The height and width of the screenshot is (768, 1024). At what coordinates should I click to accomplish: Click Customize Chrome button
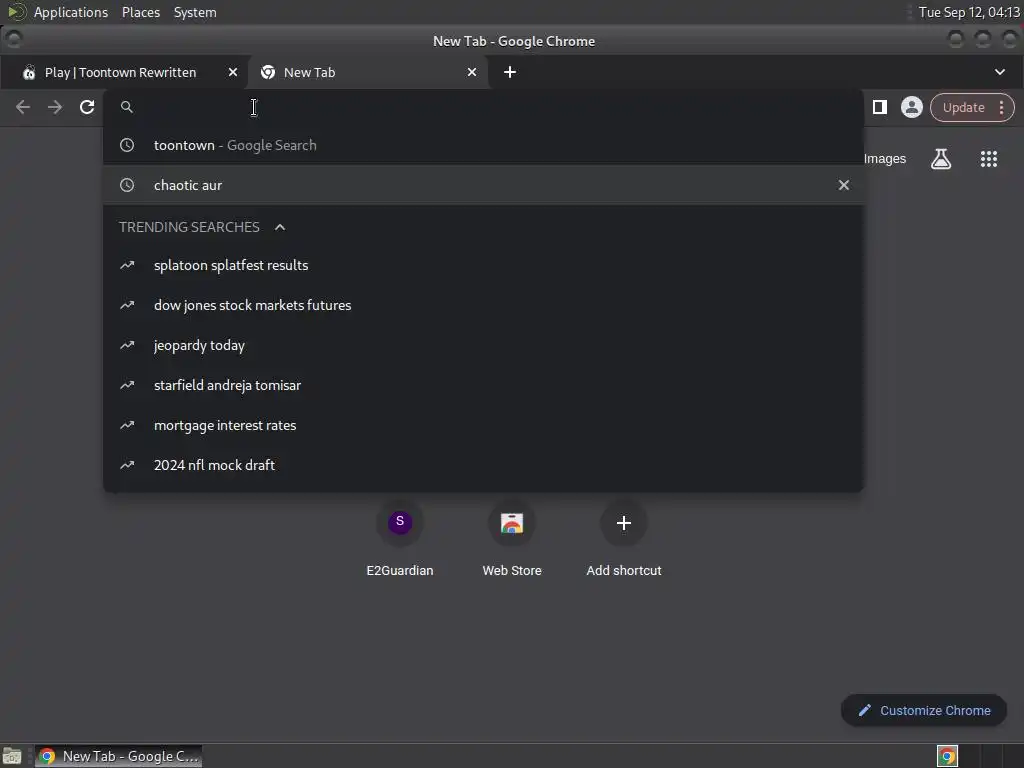(924, 711)
